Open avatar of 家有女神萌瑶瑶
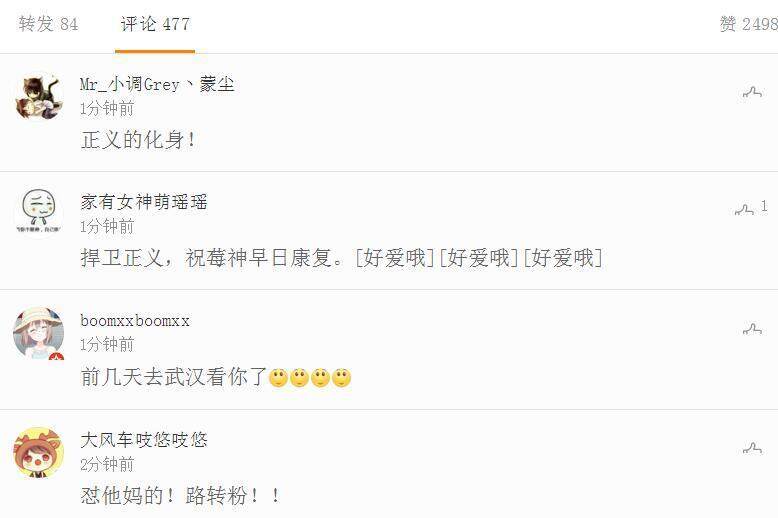 [38, 212]
